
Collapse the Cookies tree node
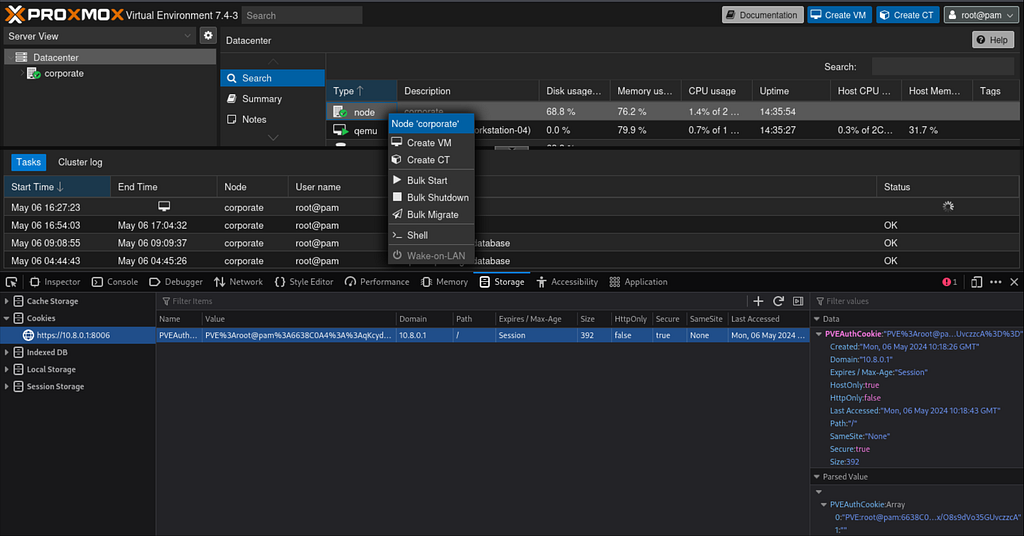7,318
